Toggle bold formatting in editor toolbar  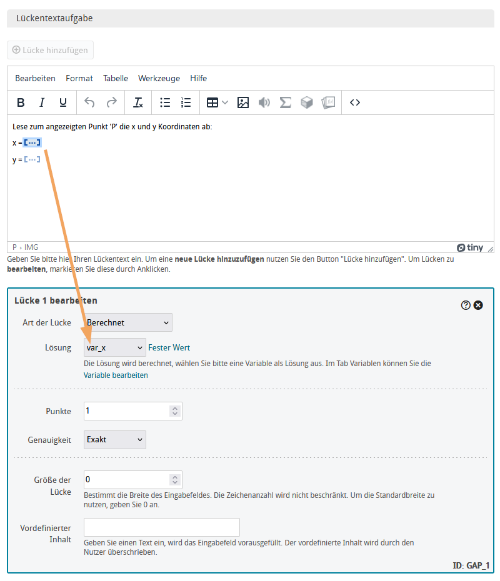click(x=21, y=102)
